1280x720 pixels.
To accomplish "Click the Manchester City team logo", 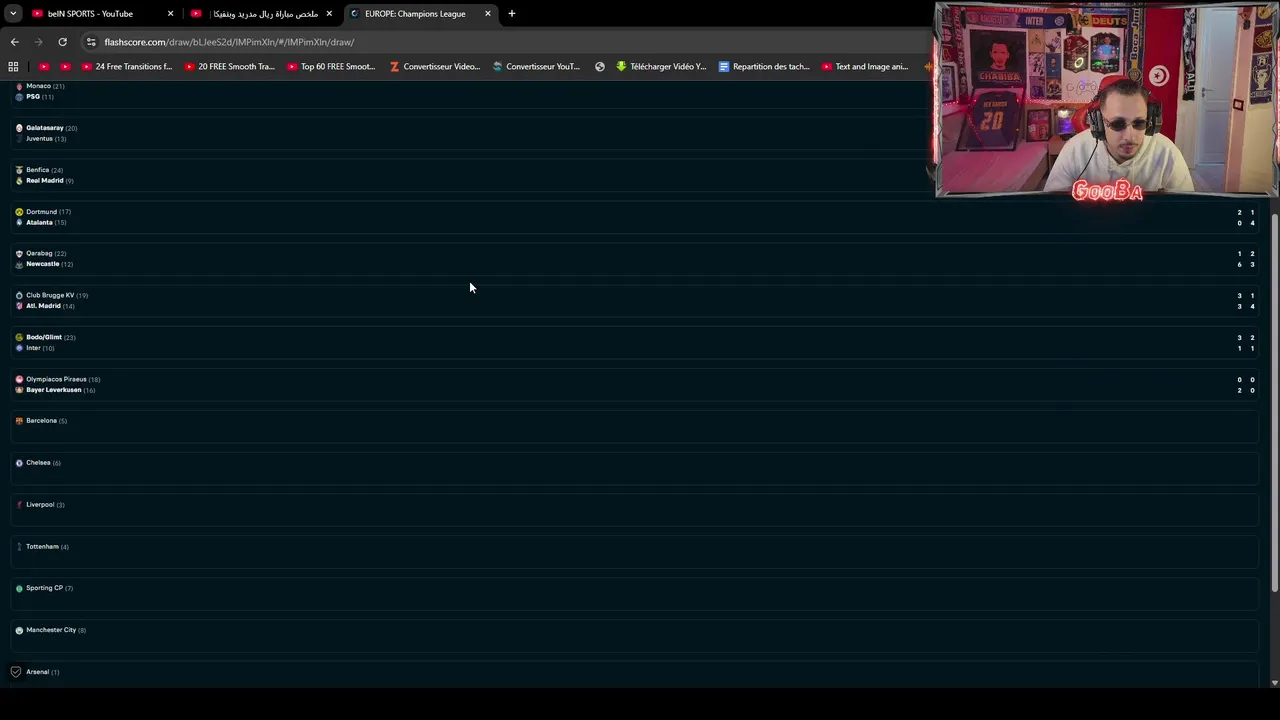I will [19, 630].
